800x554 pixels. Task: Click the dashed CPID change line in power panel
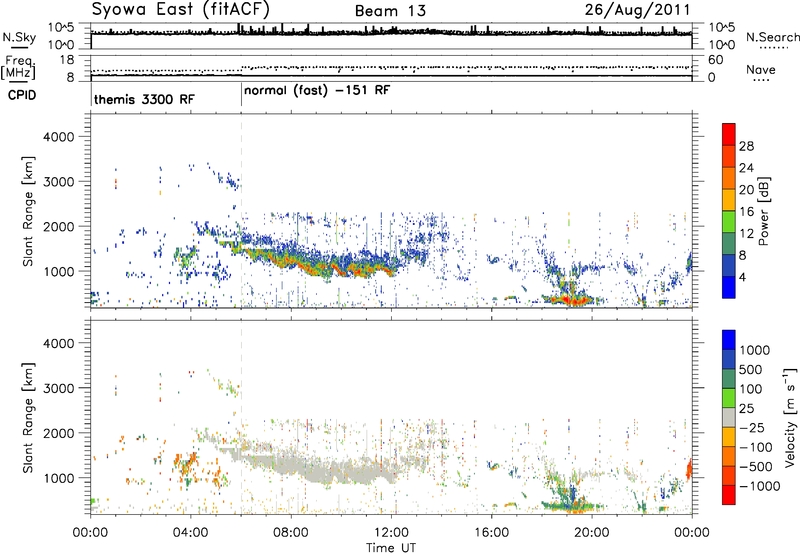point(241,210)
